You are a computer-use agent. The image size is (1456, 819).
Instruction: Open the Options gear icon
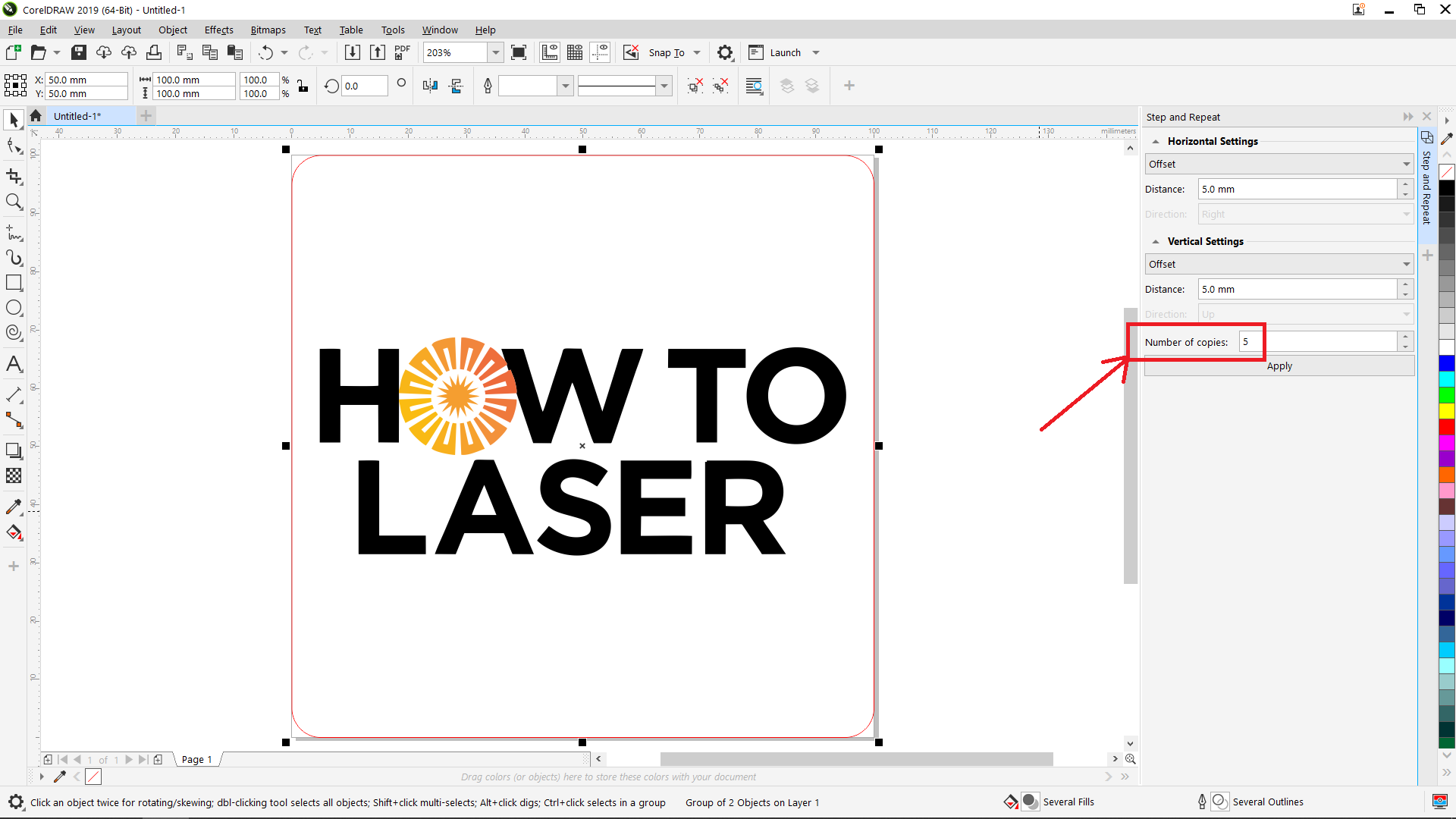coord(725,52)
